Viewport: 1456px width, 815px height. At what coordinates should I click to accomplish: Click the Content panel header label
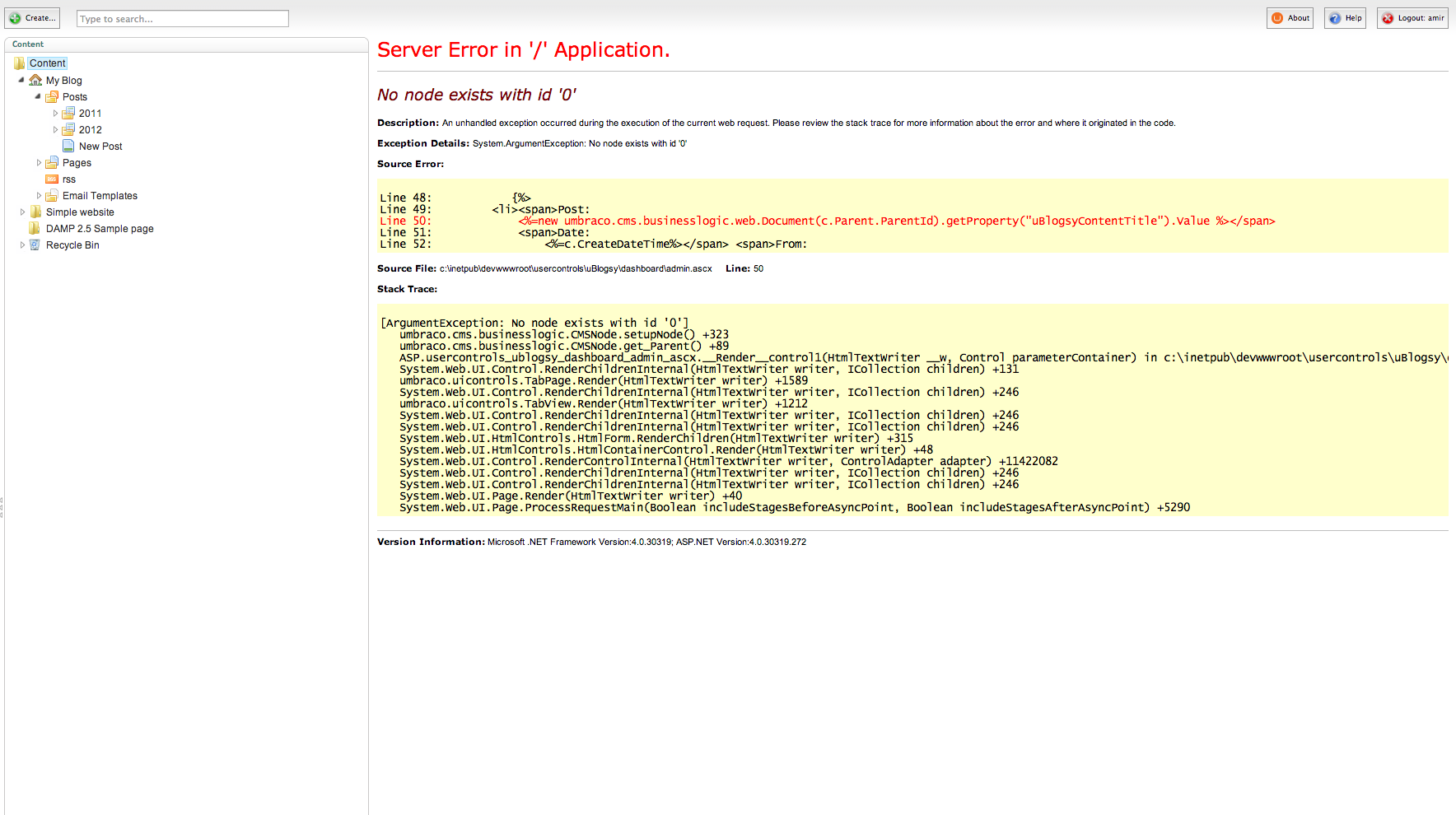28,44
